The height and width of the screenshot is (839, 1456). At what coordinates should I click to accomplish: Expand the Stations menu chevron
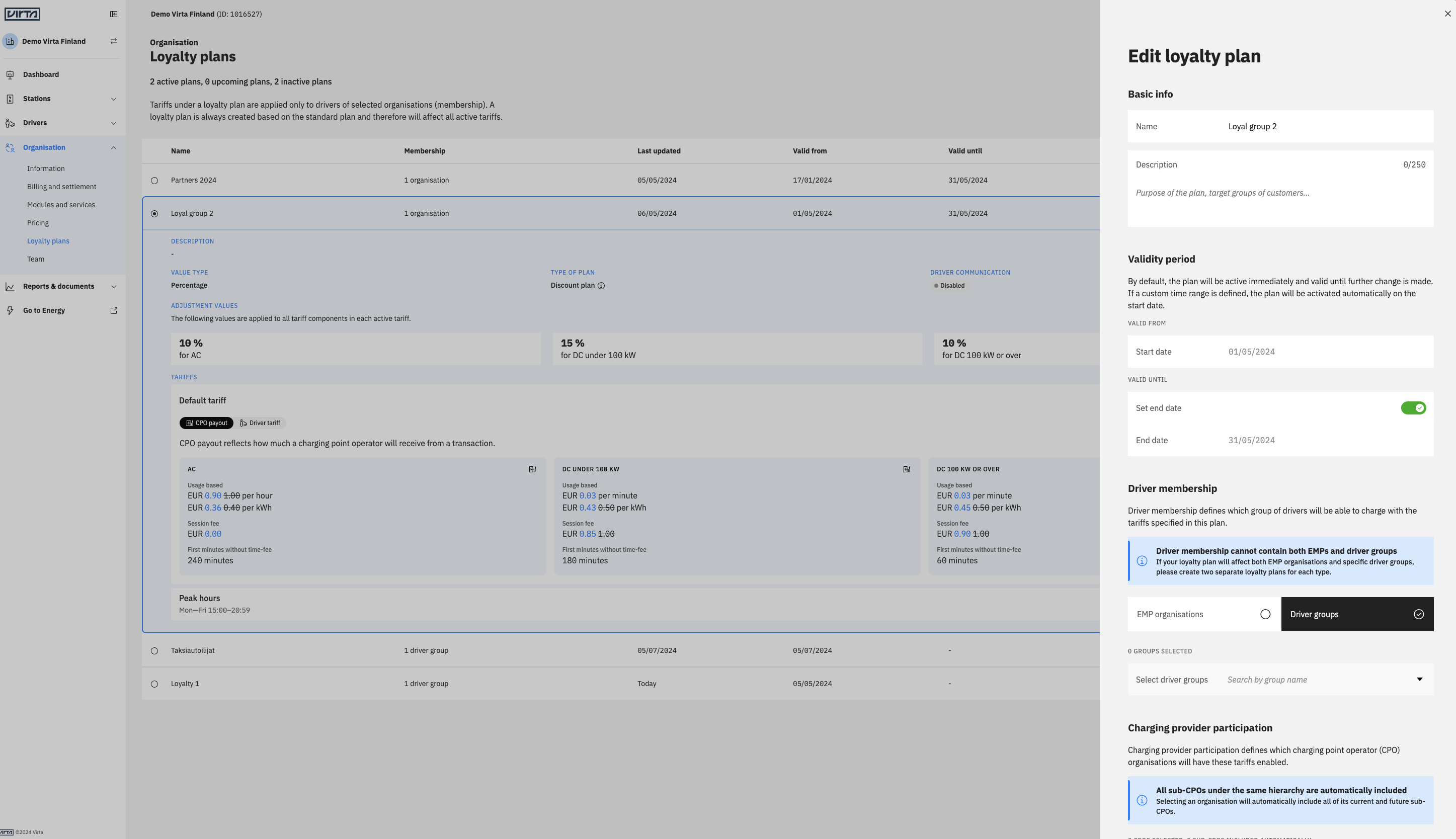(x=114, y=99)
